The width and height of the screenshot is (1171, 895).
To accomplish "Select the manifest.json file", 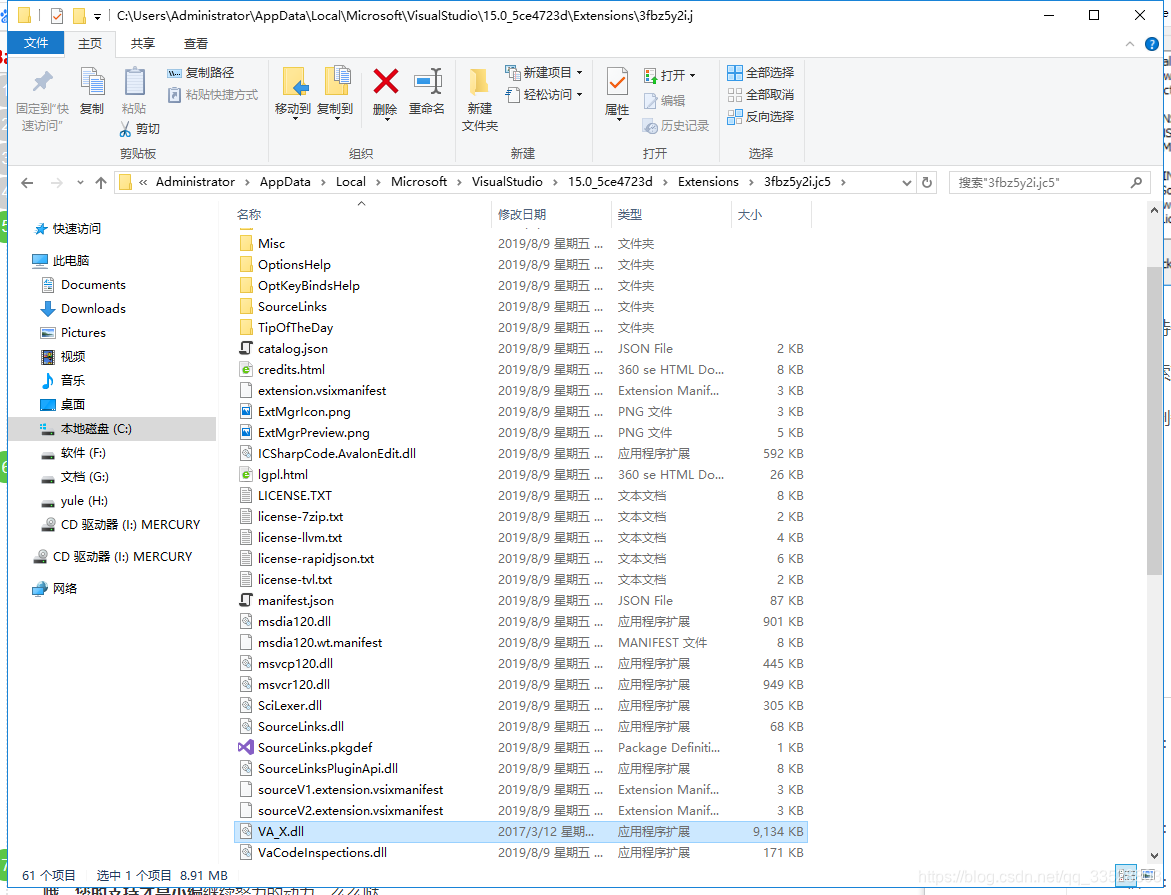I will (521, 601).
